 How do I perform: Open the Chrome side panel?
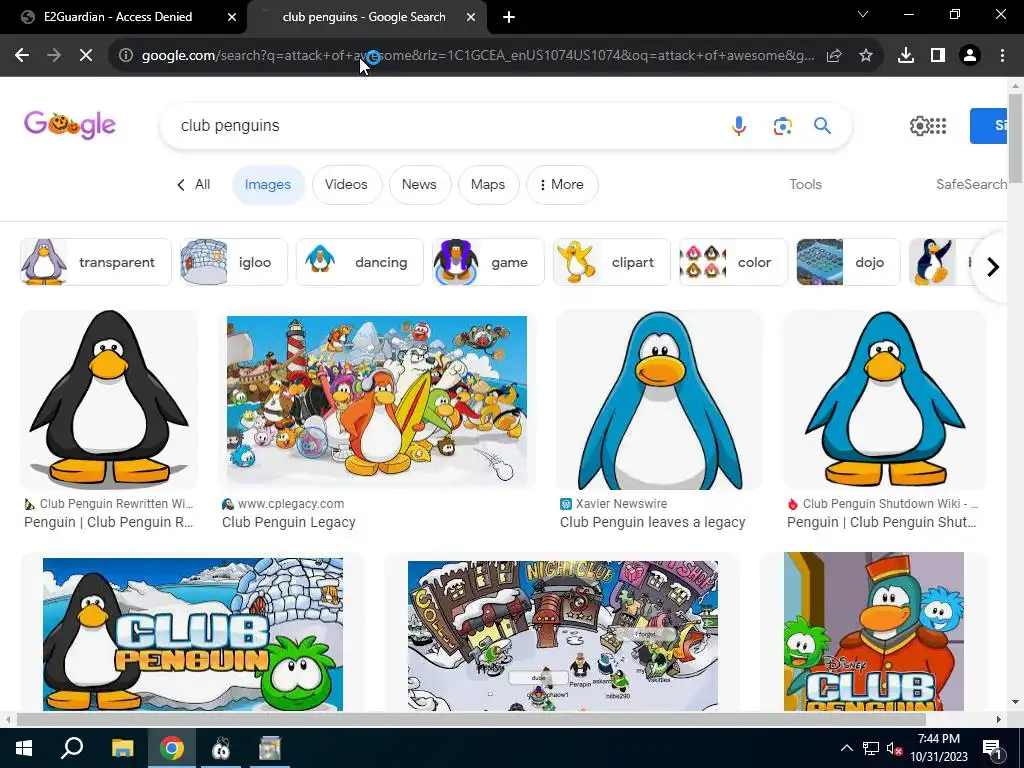pos(938,56)
